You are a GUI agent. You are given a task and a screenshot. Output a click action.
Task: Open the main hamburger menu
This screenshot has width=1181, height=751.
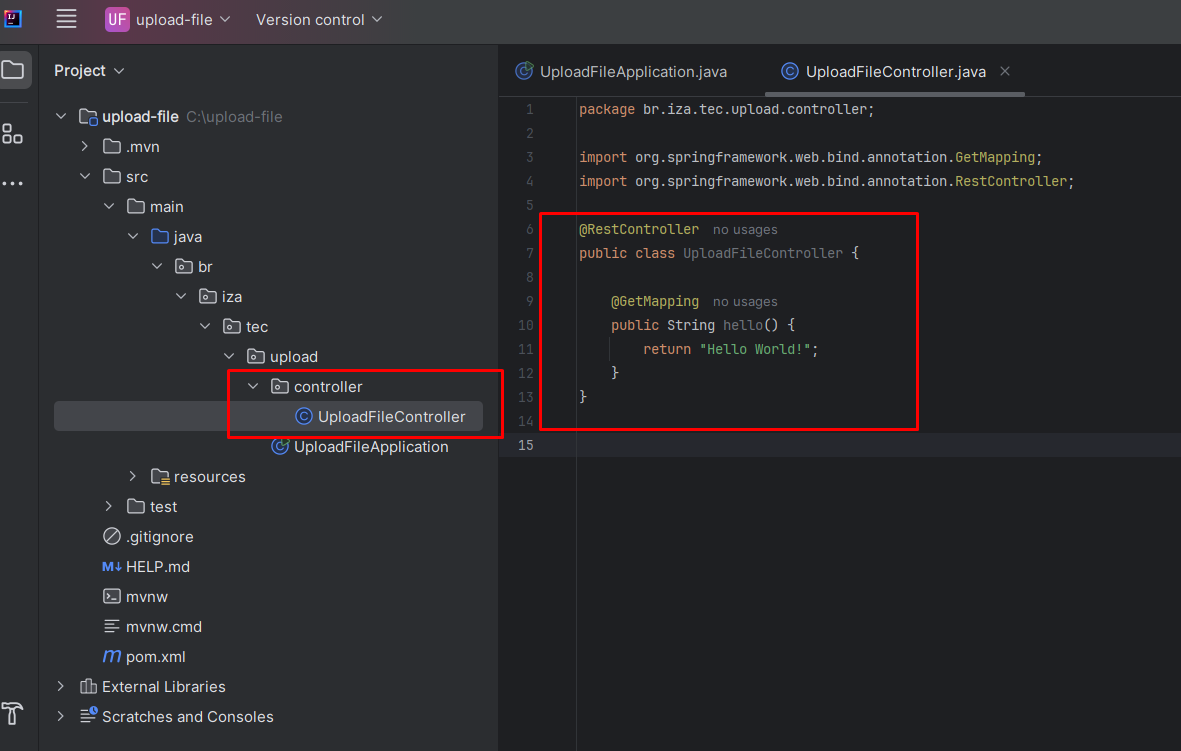pyautogui.click(x=66, y=19)
